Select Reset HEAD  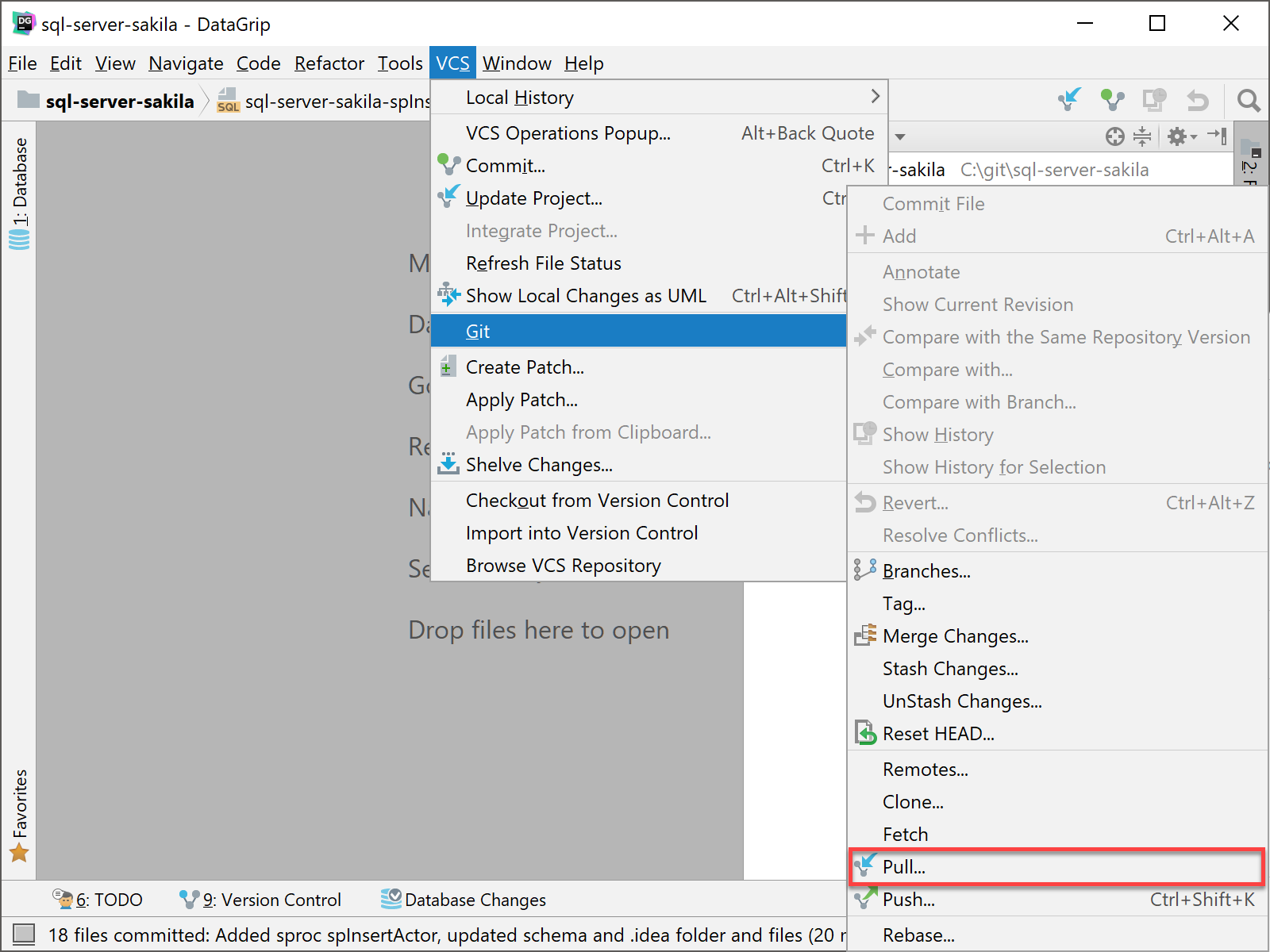(1057, 734)
